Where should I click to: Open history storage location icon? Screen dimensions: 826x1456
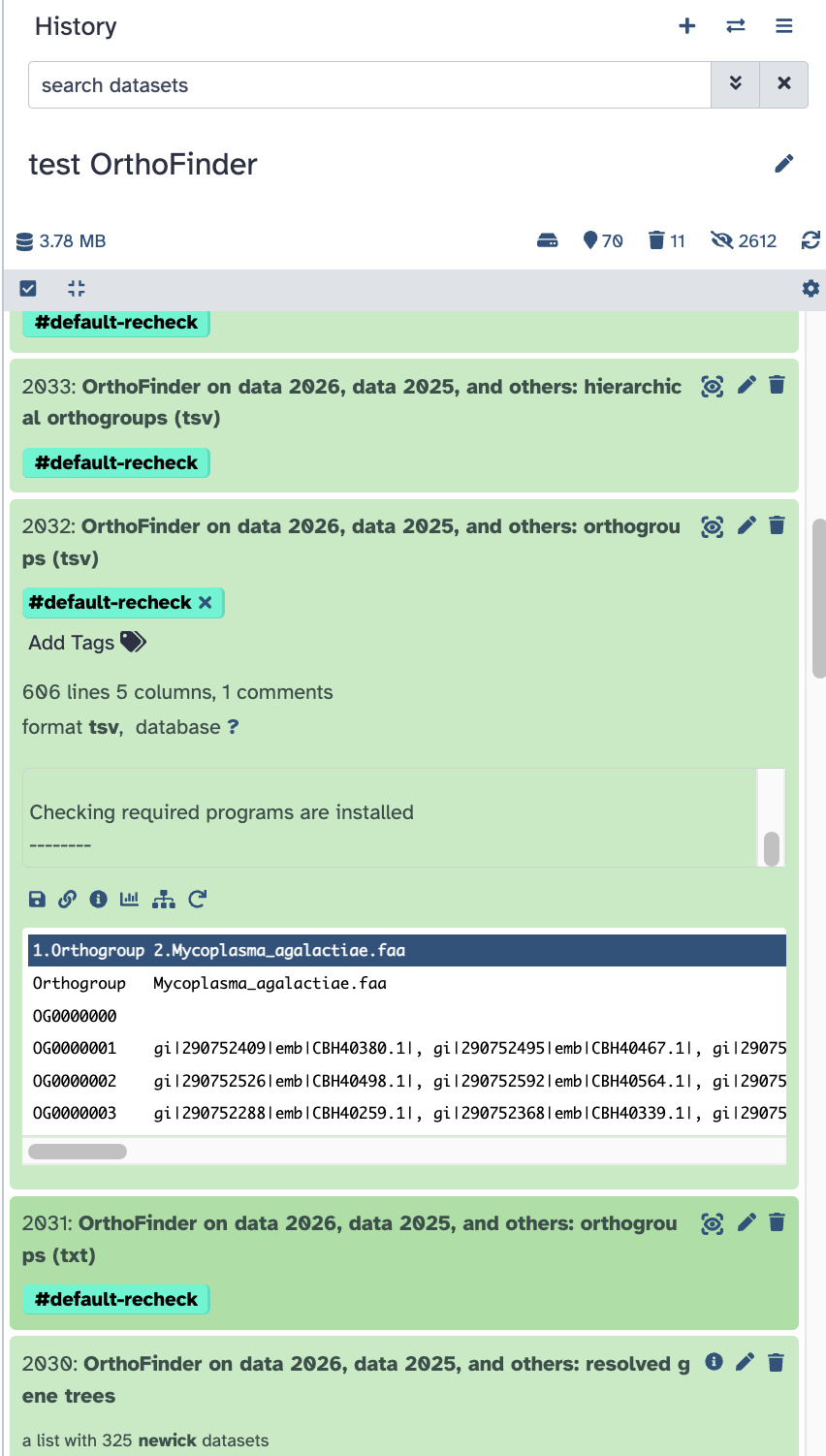tap(548, 240)
